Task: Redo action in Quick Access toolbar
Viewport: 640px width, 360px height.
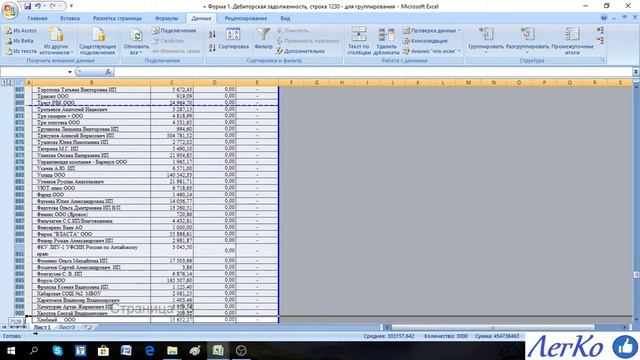Action: click(53, 6)
